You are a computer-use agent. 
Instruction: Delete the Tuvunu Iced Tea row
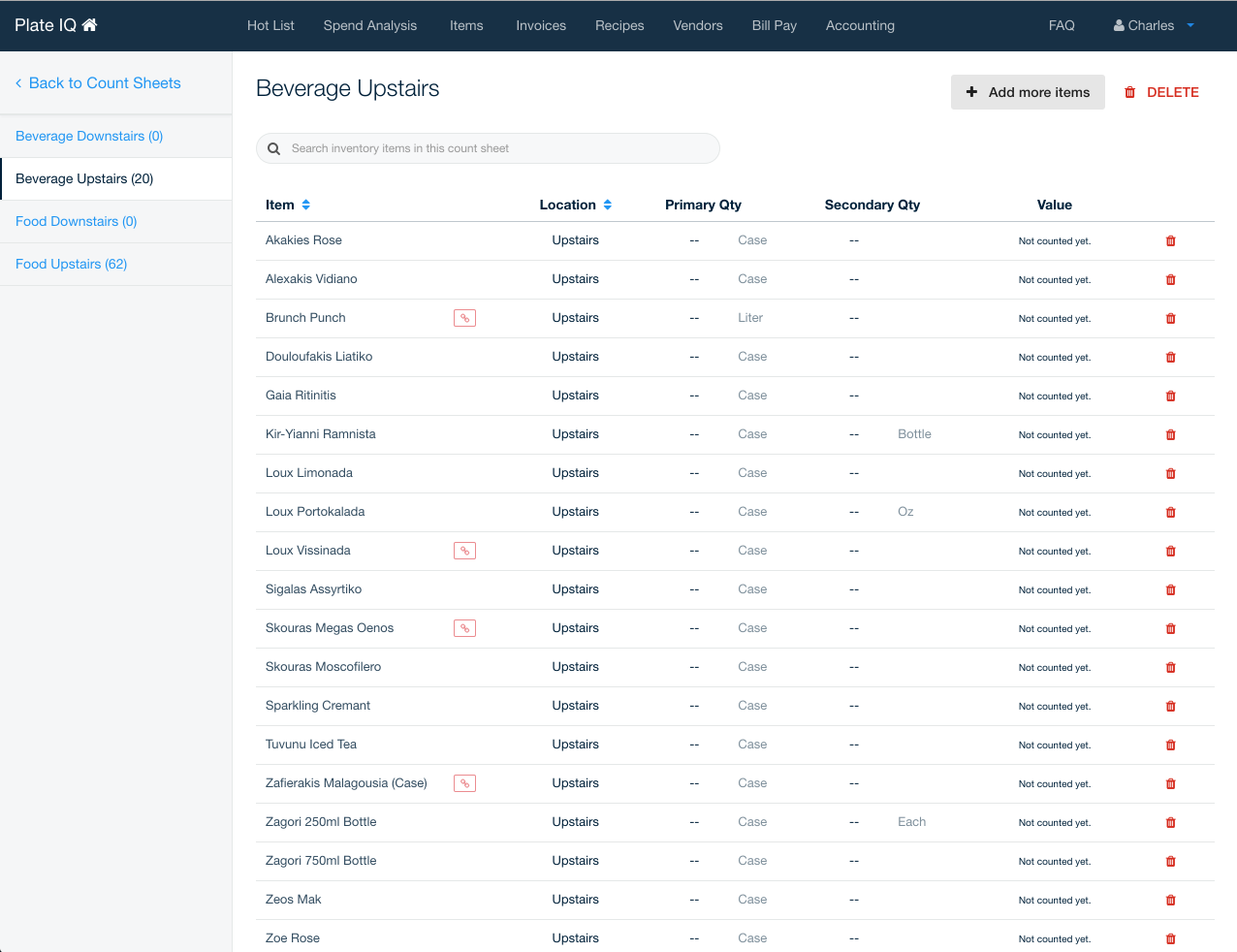pos(1170,745)
